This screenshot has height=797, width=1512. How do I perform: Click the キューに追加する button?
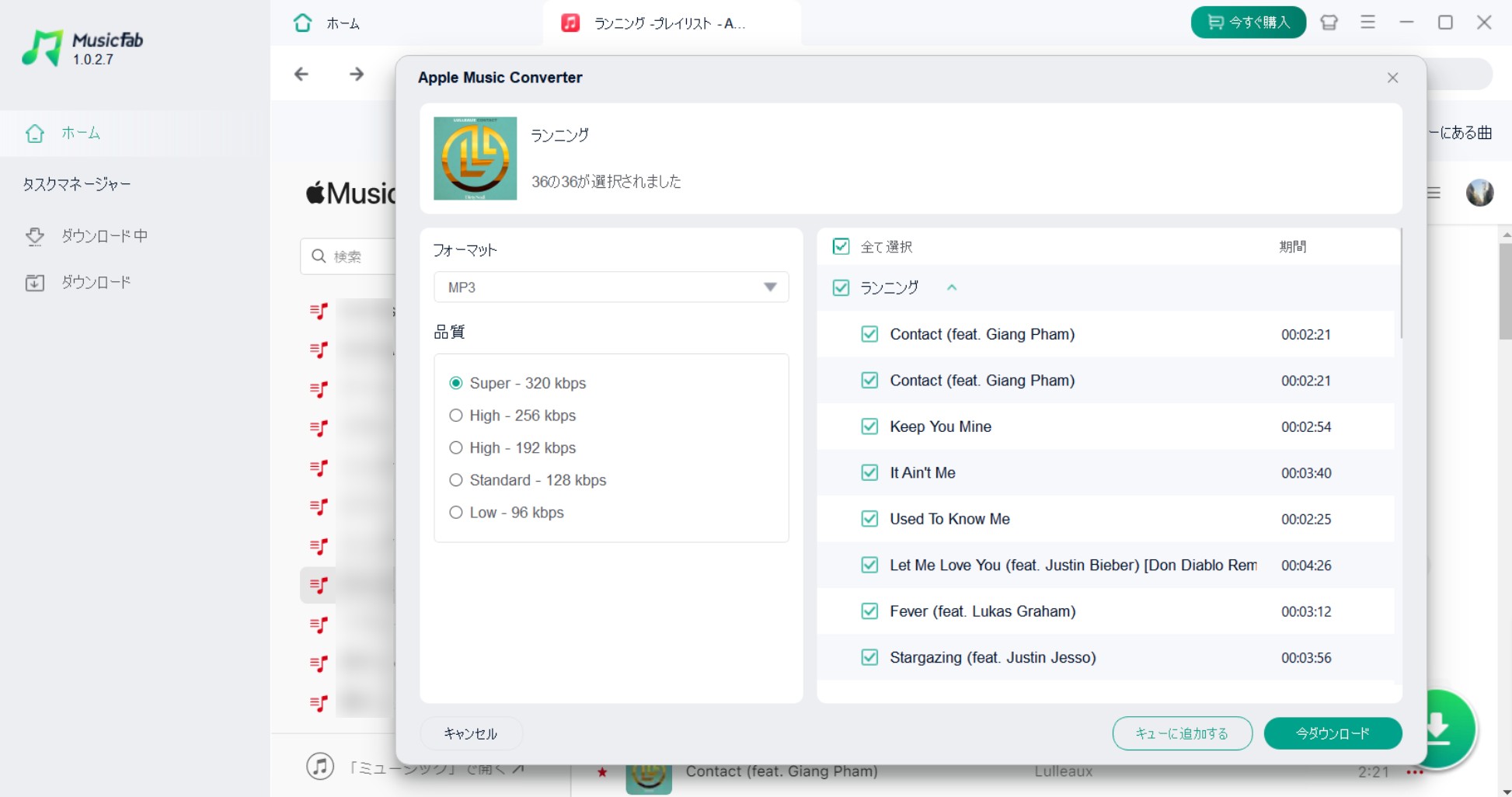[1182, 733]
